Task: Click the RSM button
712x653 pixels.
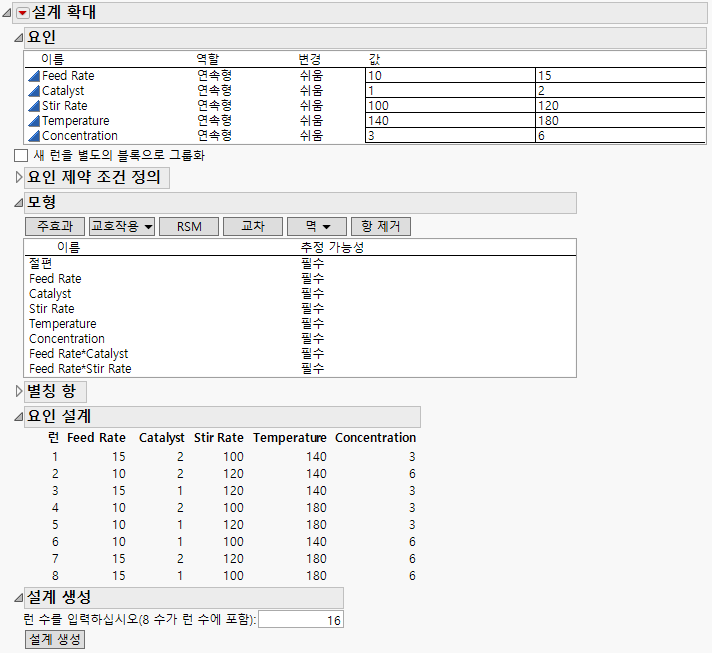Action: click(189, 226)
